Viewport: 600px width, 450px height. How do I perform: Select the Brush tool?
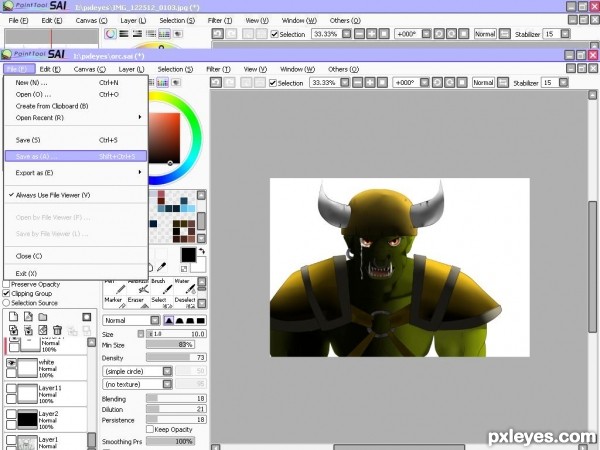pyautogui.click(x=161, y=287)
